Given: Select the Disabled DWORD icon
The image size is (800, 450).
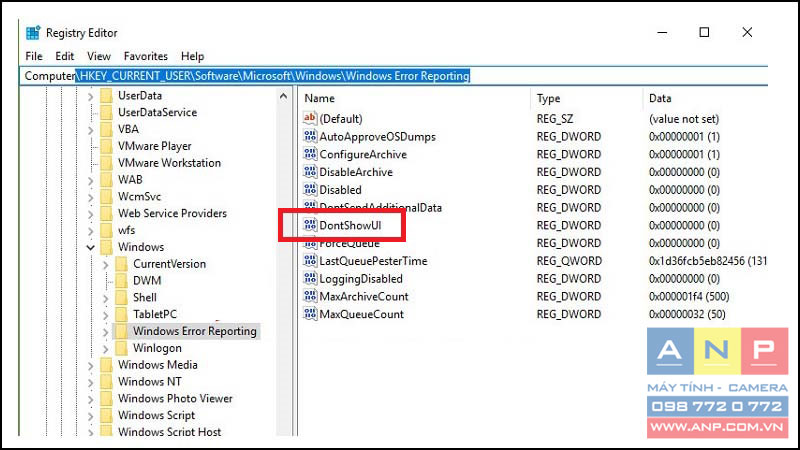Looking at the screenshot, I should (x=310, y=189).
